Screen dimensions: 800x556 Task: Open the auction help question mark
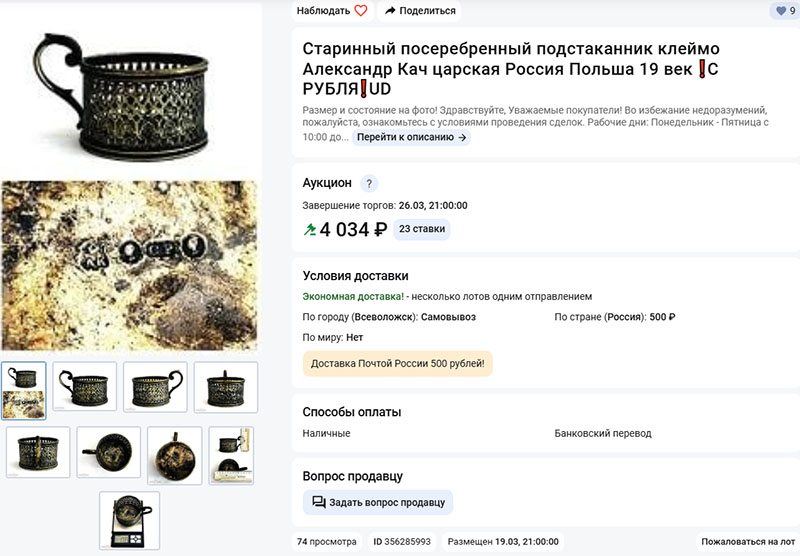tap(369, 183)
